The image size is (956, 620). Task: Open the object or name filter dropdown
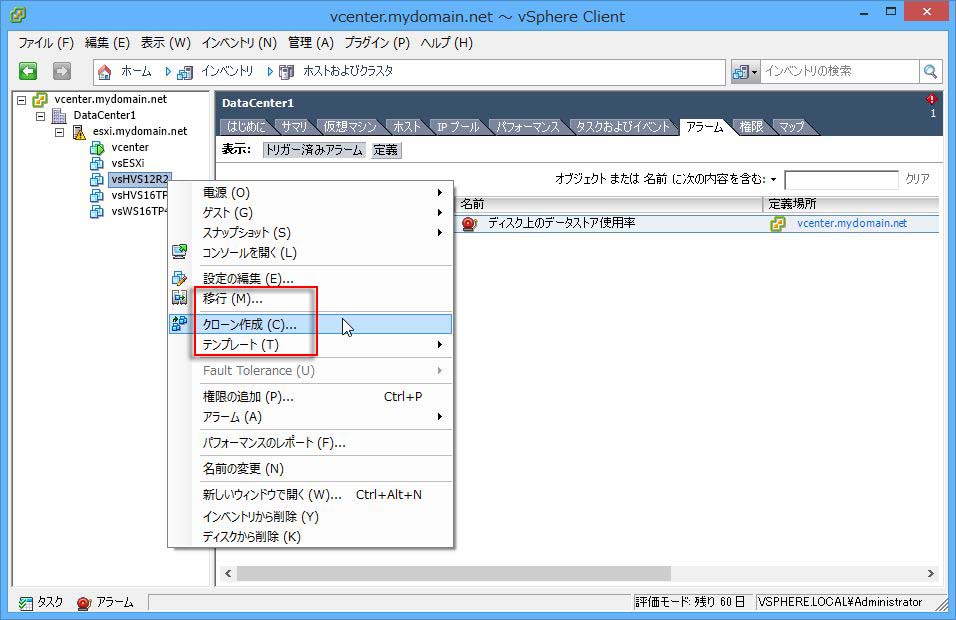point(773,179)
